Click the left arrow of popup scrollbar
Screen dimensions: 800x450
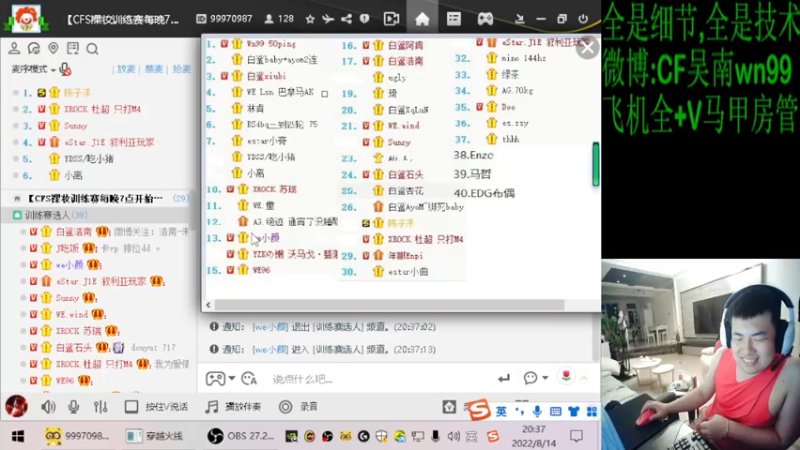coord(208,305)
